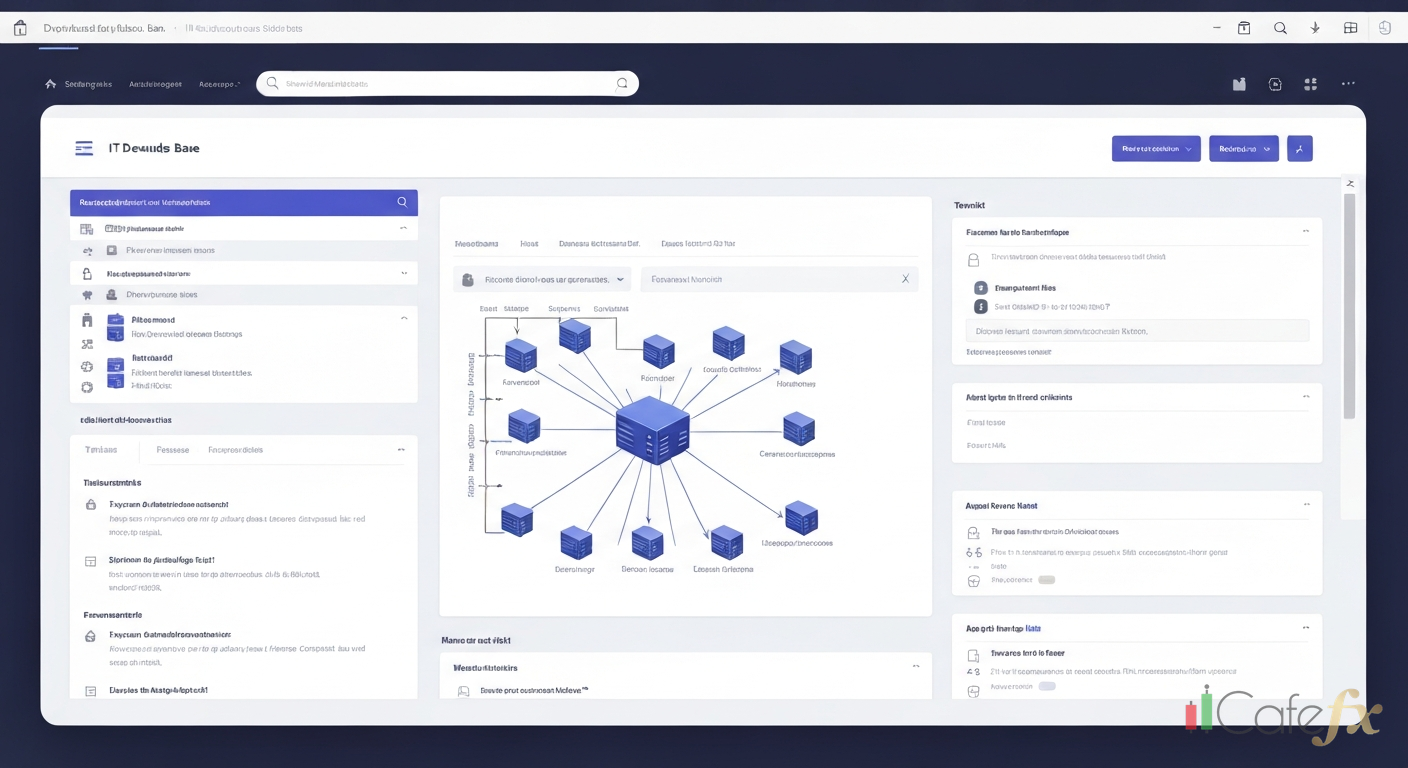
Task: Open the hamburger menu beside IT title
Action: click(84, 148)
